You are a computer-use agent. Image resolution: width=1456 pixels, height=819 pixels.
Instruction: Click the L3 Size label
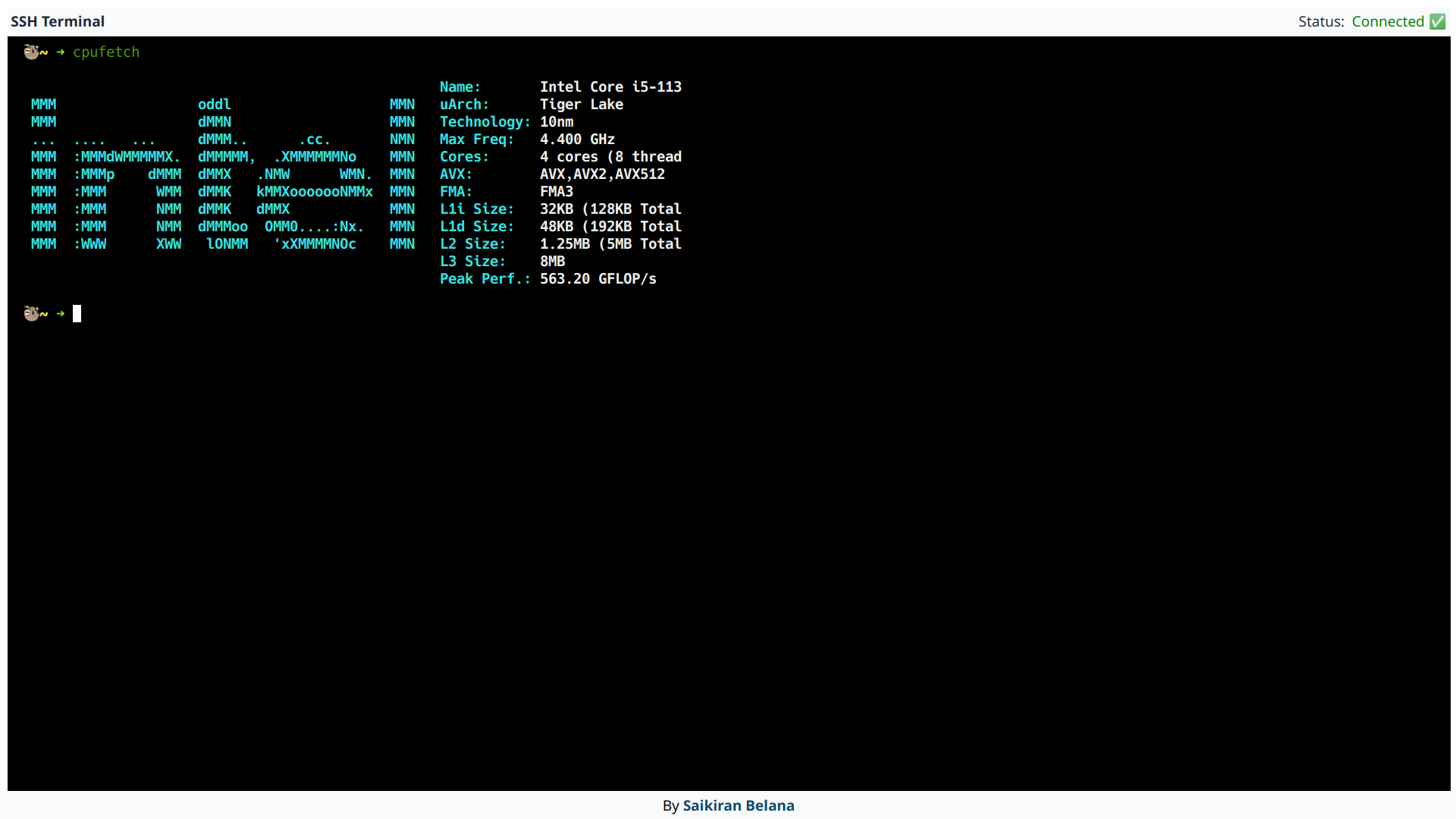click(472, 261)
